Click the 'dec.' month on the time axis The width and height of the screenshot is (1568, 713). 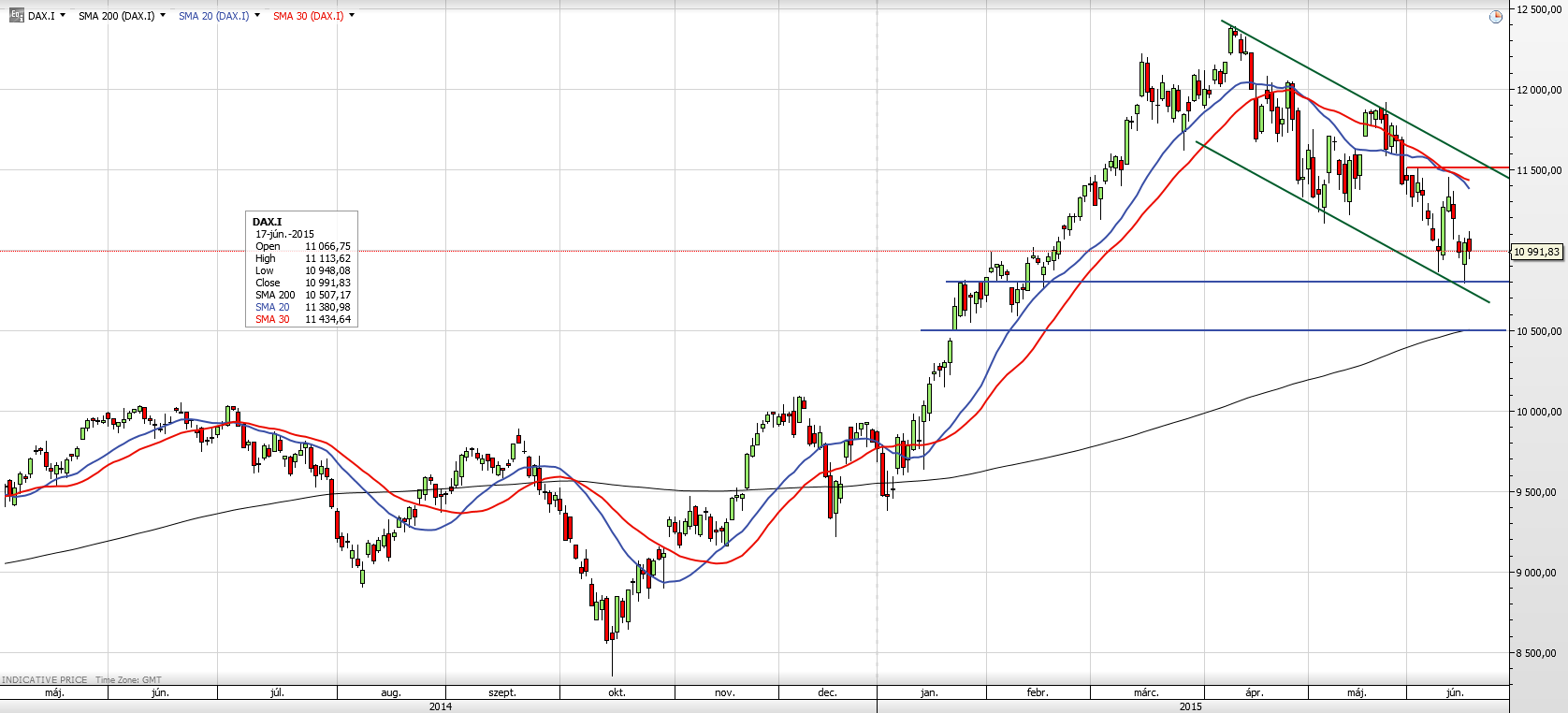[827, 693]
